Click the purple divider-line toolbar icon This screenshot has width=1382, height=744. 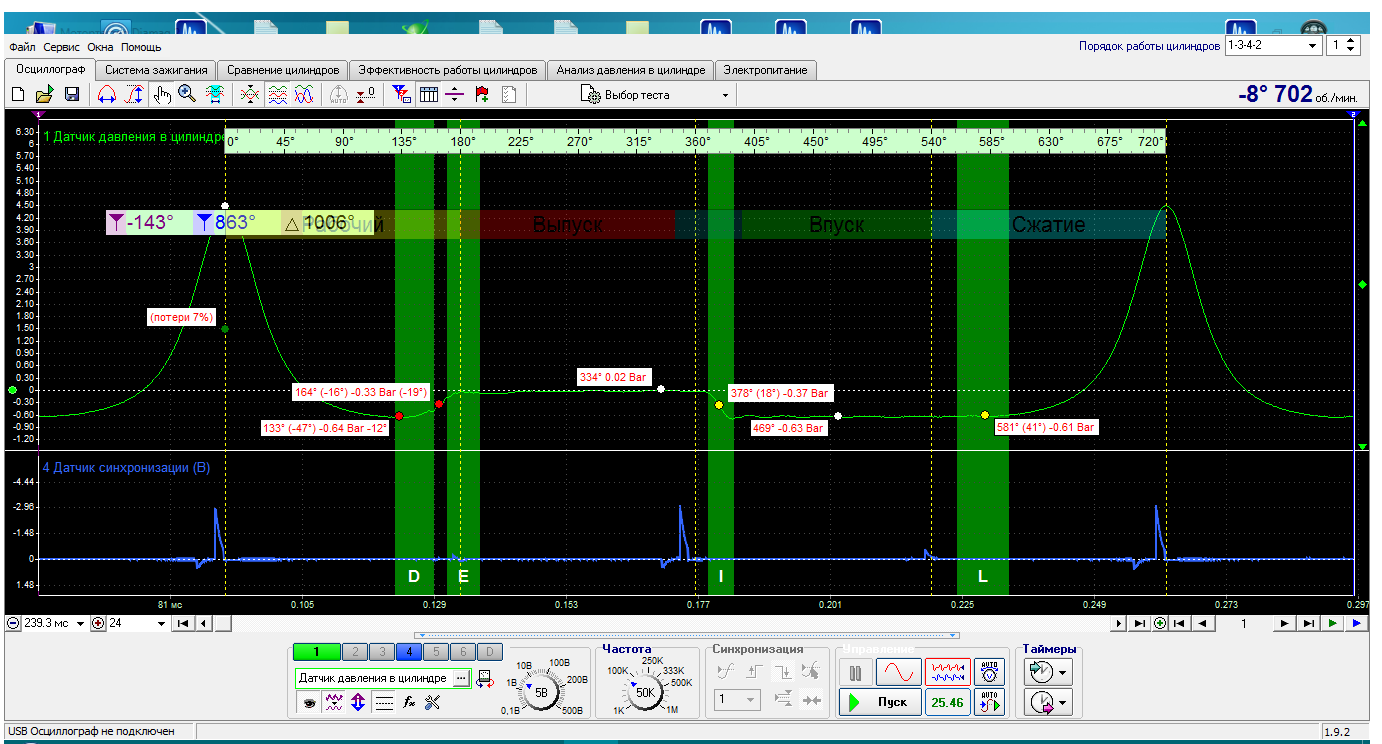click(x=455, y=95)
